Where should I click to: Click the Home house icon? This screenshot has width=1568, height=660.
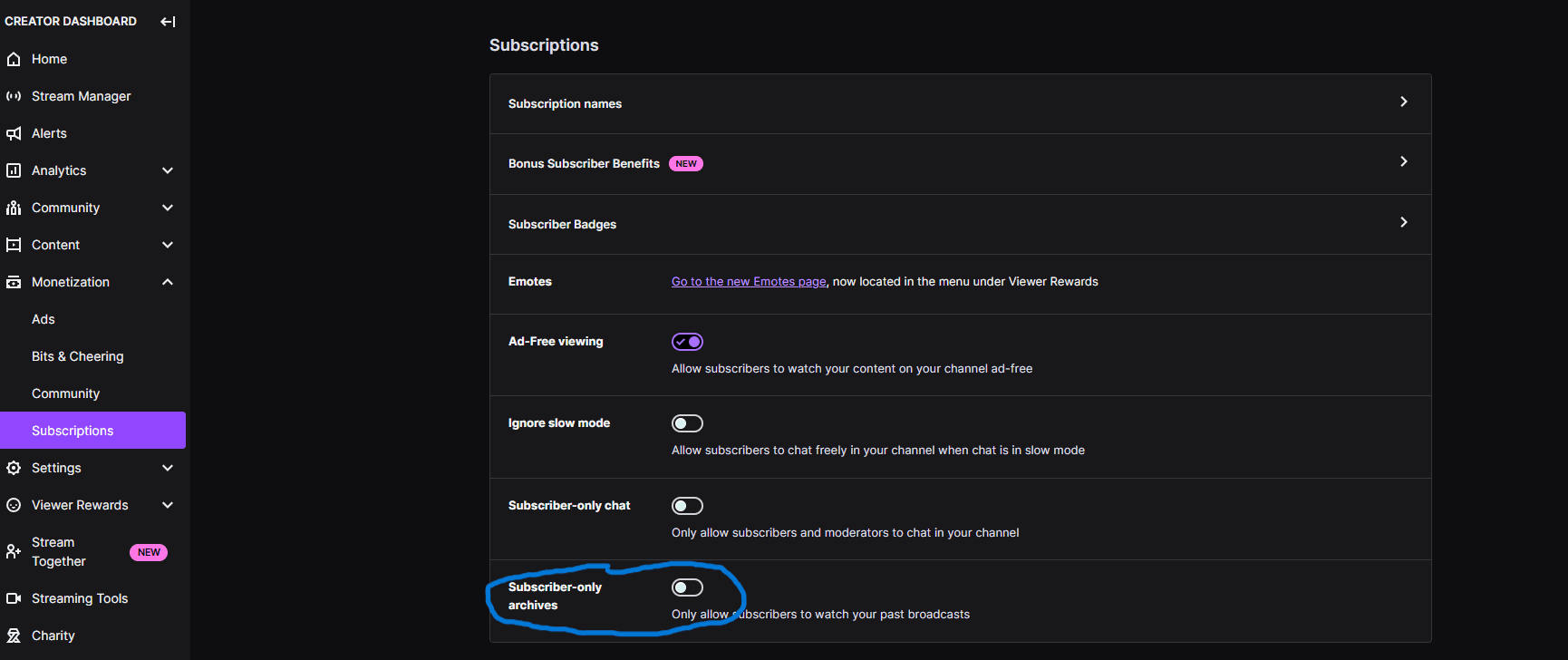[x=14, y=59]
